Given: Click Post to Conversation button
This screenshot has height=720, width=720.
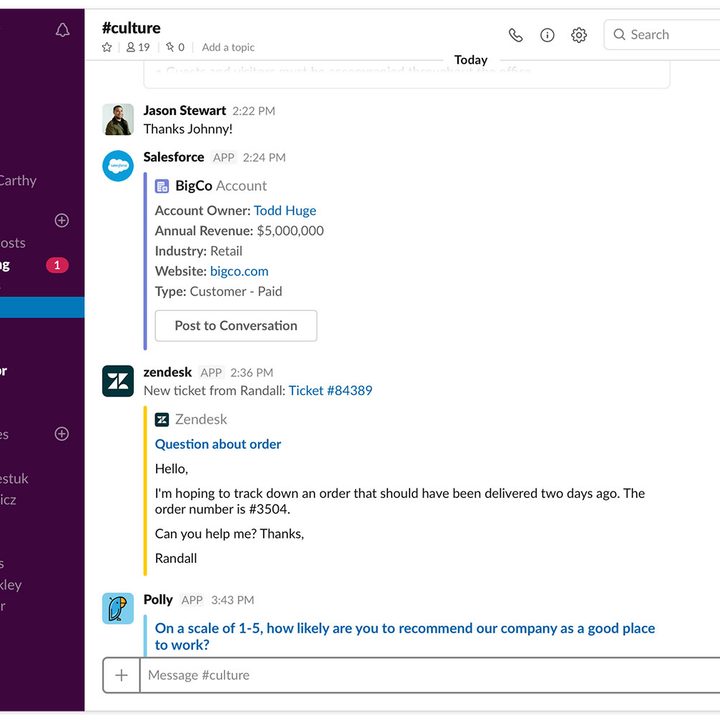Looking at the screenshot, I should pyautogui.click(x=236, y=326).
